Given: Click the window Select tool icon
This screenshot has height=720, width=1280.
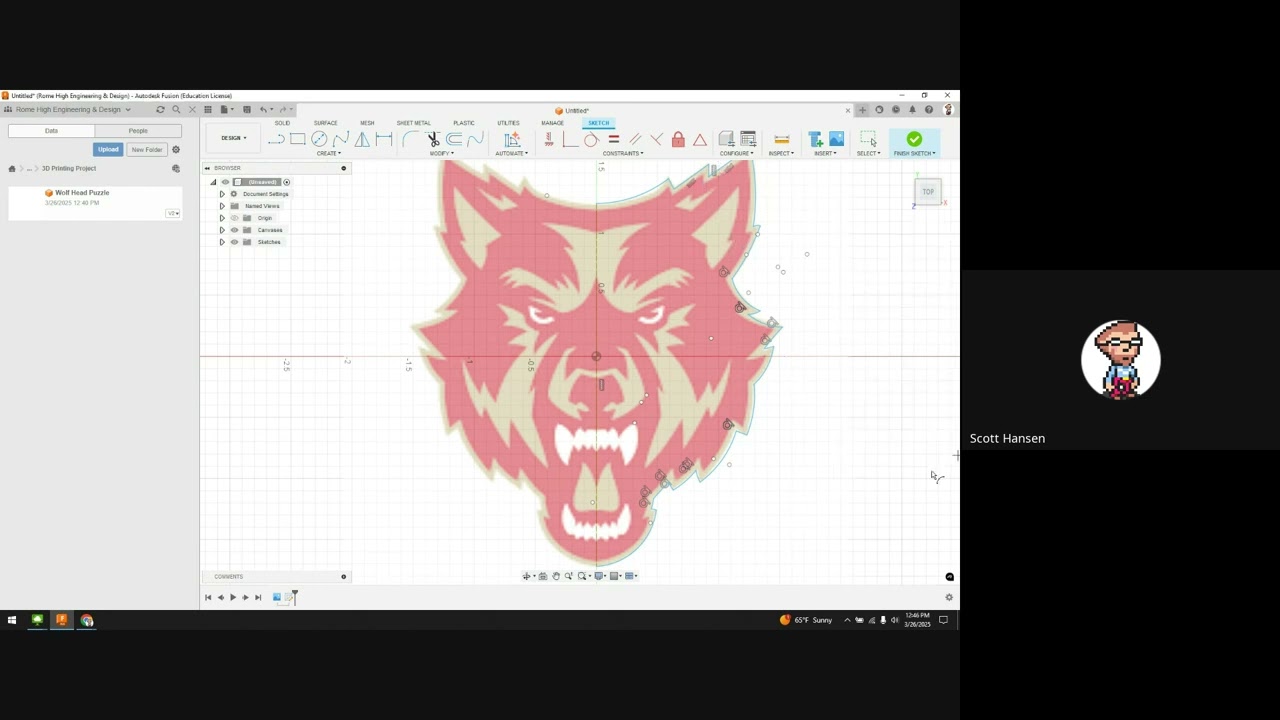Looking at the screenshot, I should pyautogui.click(x=868, y=140).
